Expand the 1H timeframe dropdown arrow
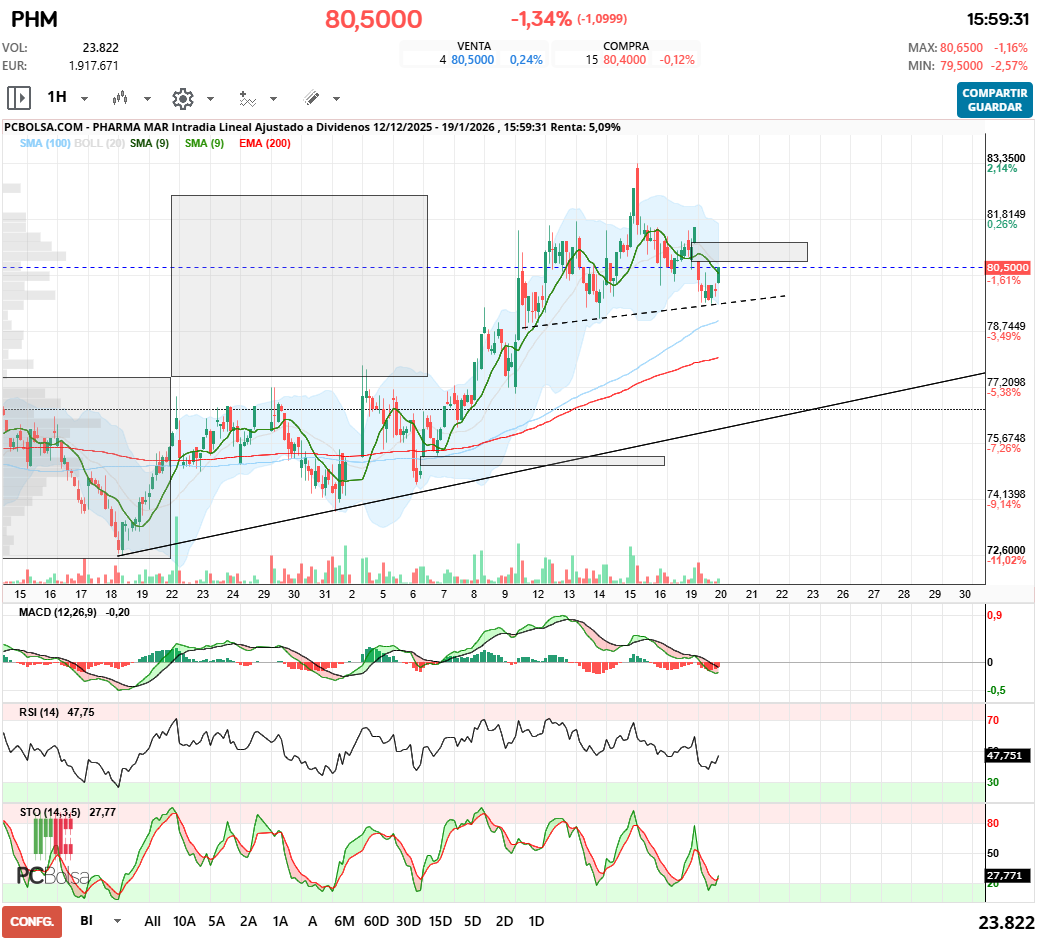Image resolution: width=1048 pixels, height=943 pixels. pos(84,99)
